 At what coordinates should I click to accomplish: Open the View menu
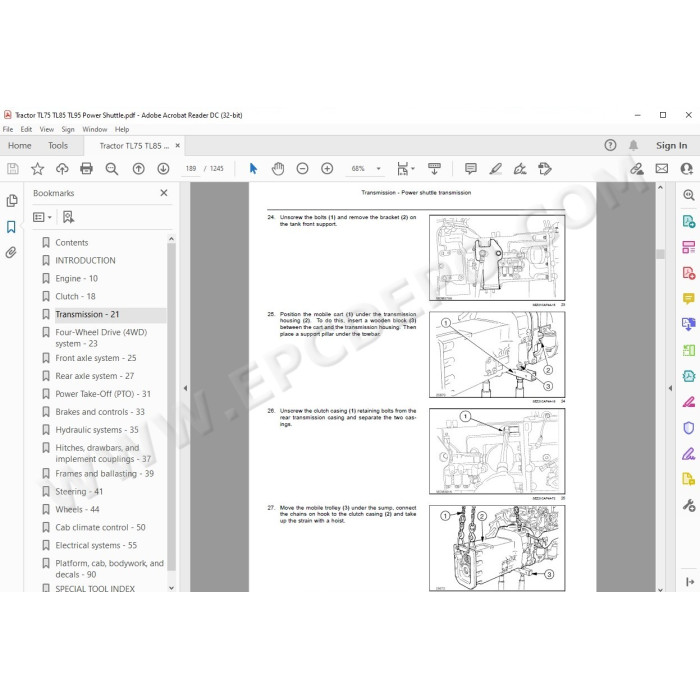pyautogui.click(x=47, y=129)
